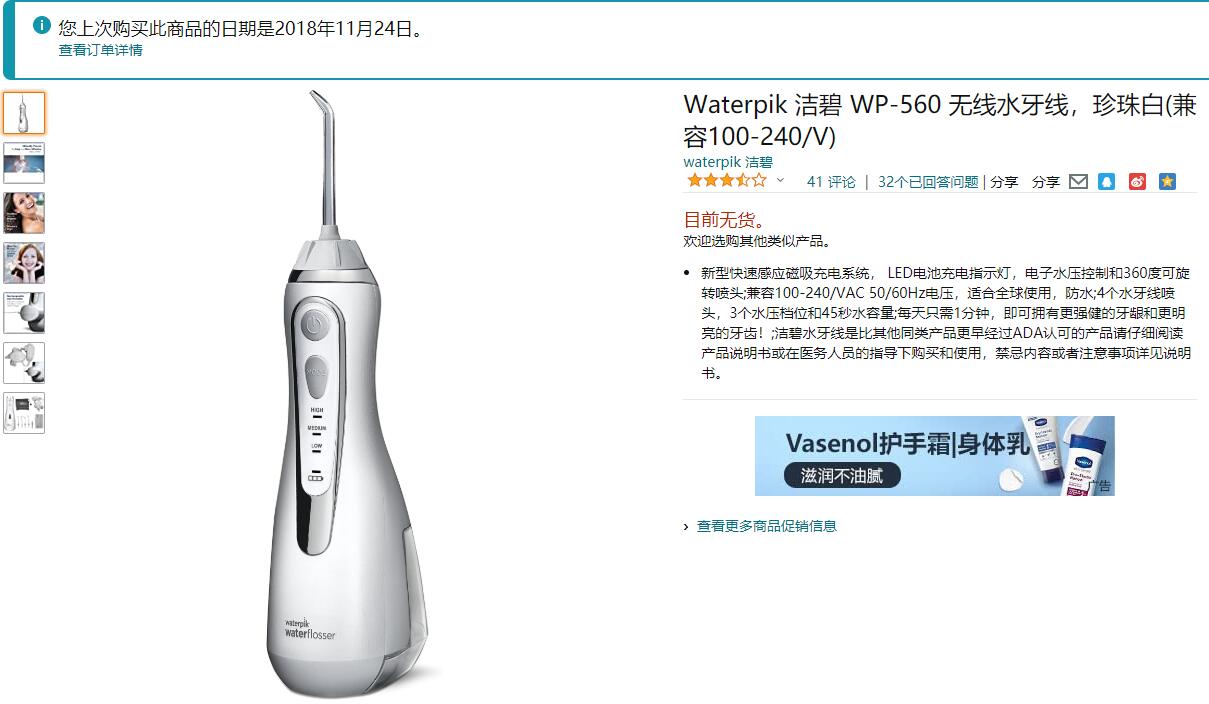Click the star rating icons
Image resolution: width=1209 pixels, height=704 pixels.
726,181
